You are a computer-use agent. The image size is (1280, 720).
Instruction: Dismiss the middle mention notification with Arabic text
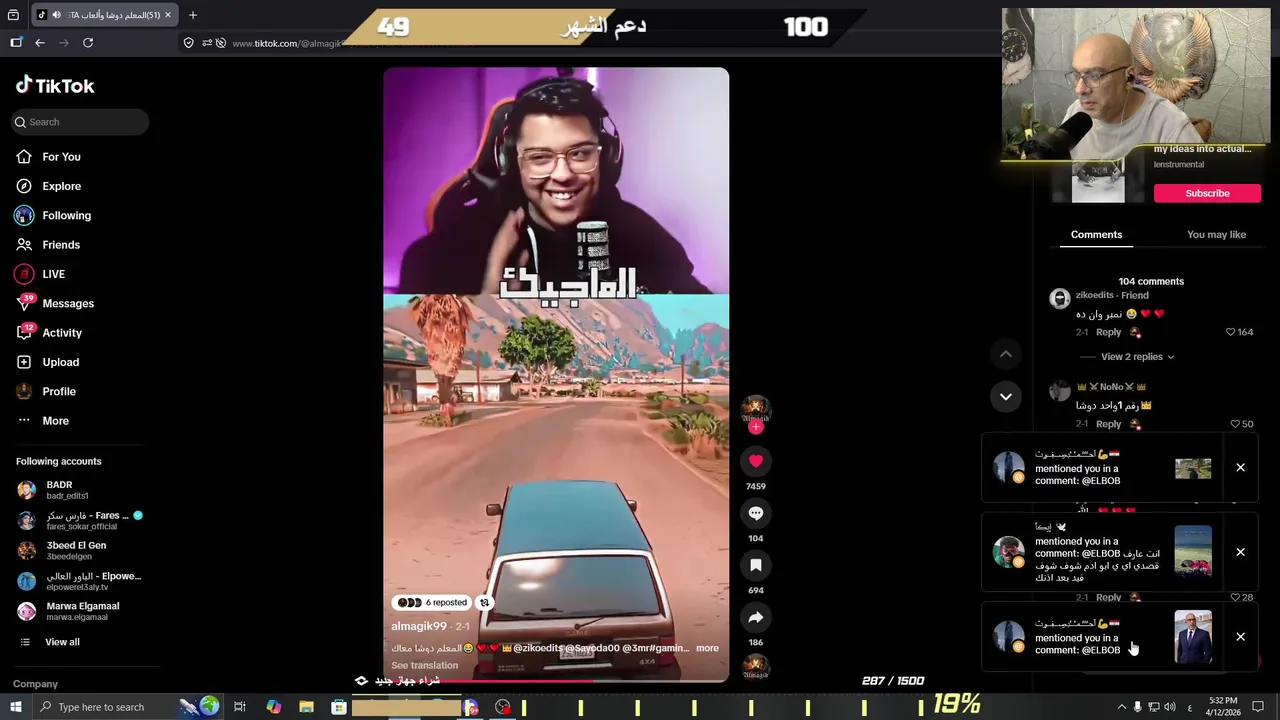[1240, 552]
